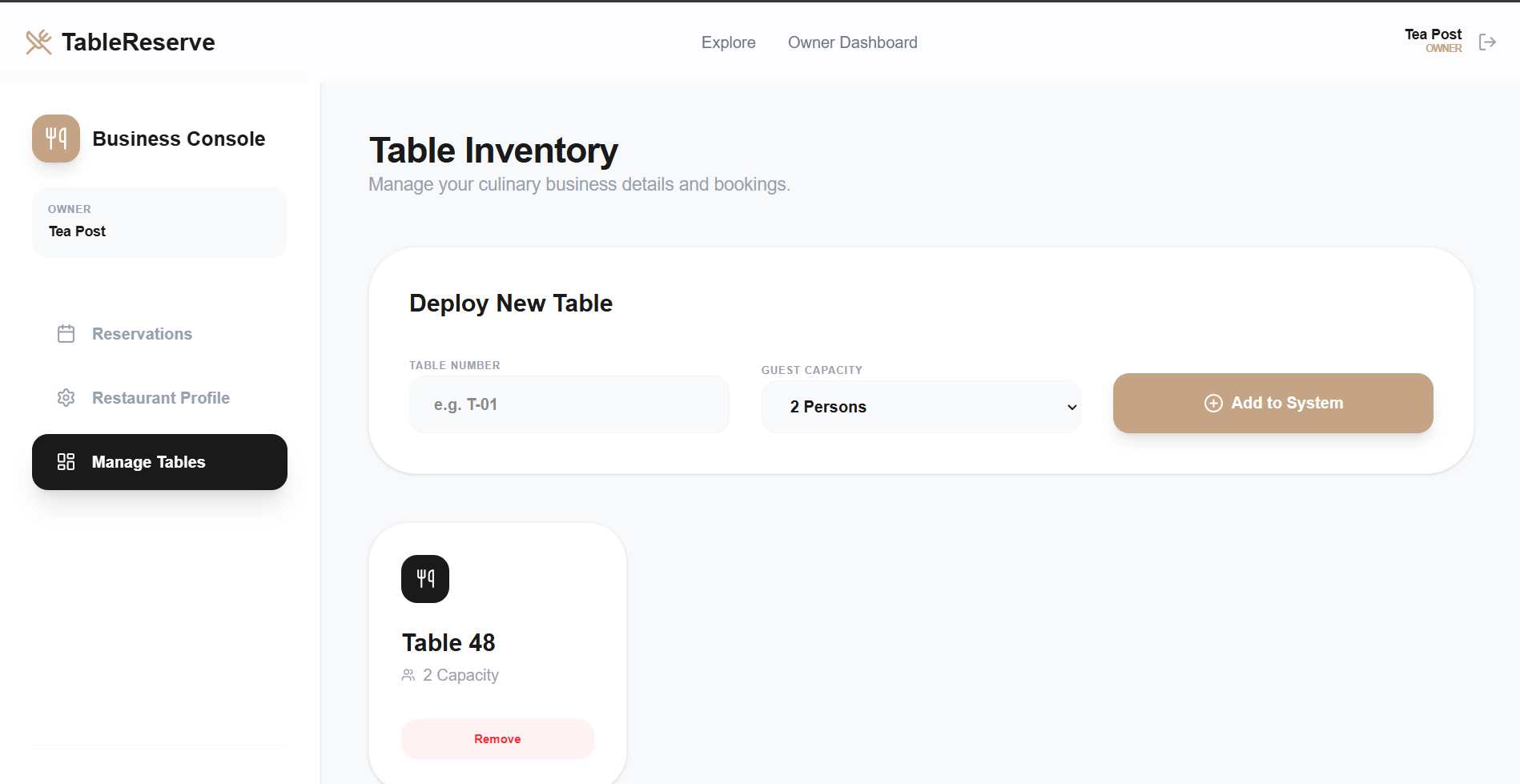1520x784 pixels.
Task: Focus the Table Number input field
Action: coord(569,405)
